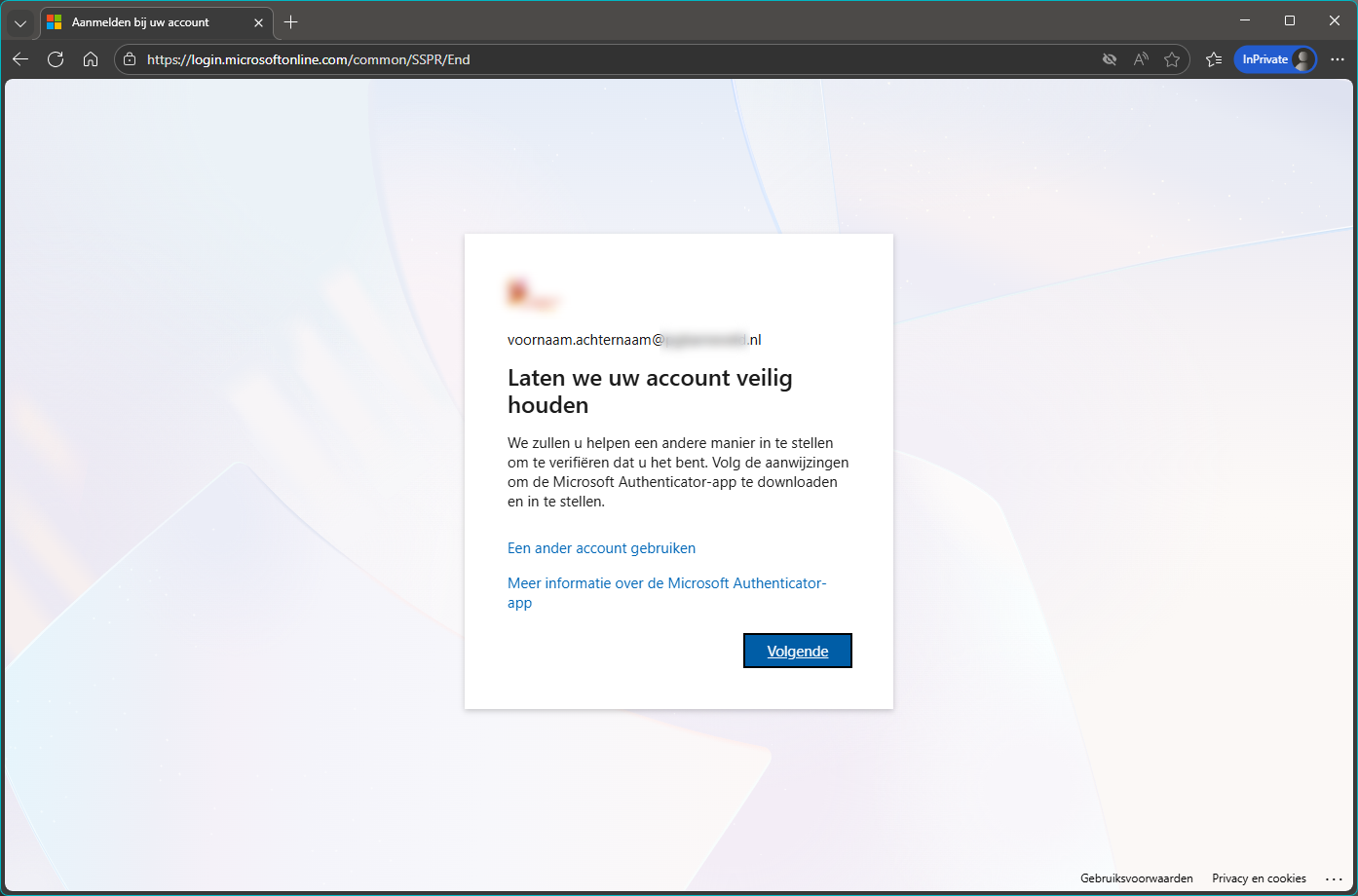Open the tab actions dropdown arrow

point(20,22)
